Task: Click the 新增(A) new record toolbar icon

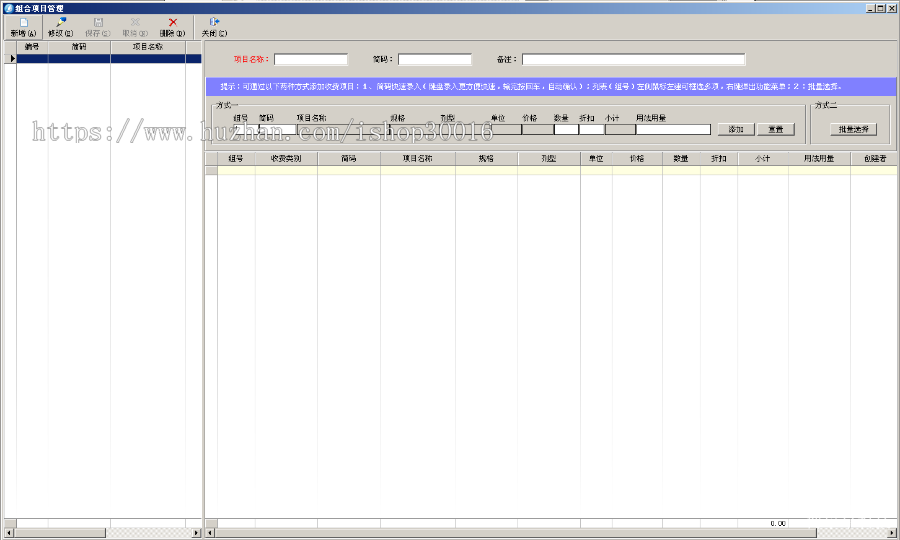Action: click(x=24, y=22)
